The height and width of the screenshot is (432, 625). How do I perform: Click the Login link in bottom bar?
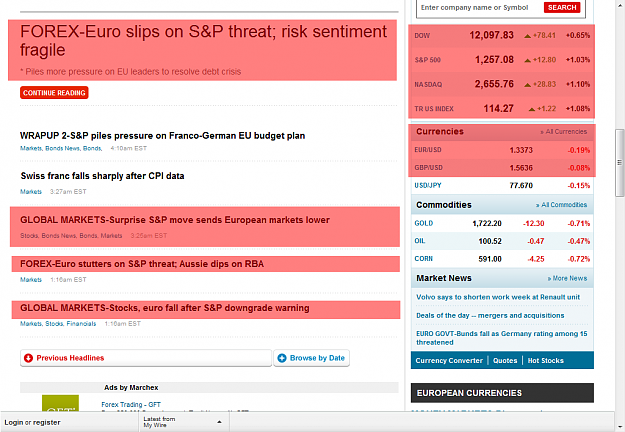pos(14,422)
